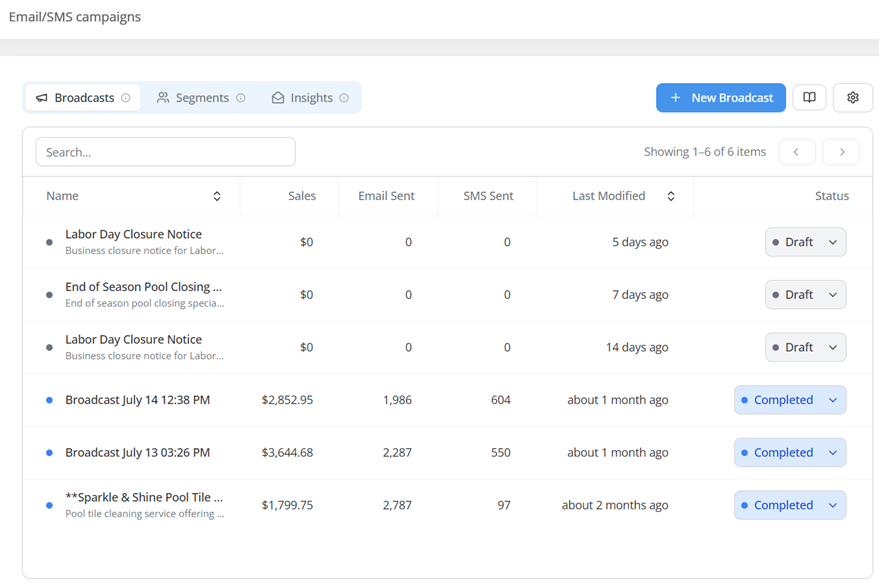Click info icon beside Insights tab
The width and height of the screenshot is (879, 584).
(344, 98)
